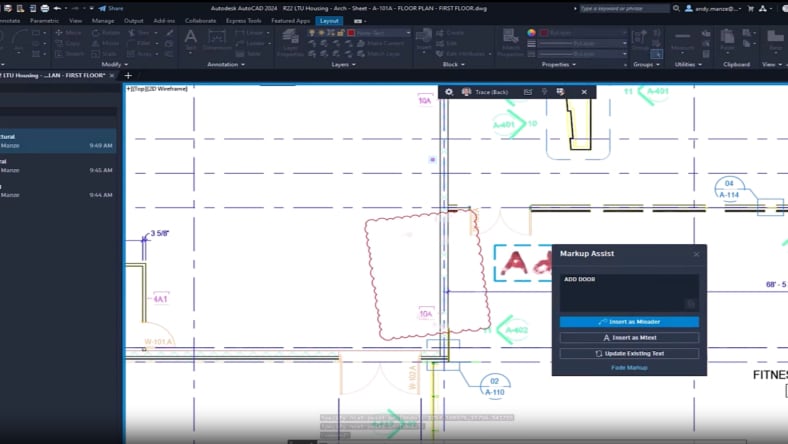Open Trace toolbar settings gear
Viewport: 788px width, 444px height.
(450, 92)
